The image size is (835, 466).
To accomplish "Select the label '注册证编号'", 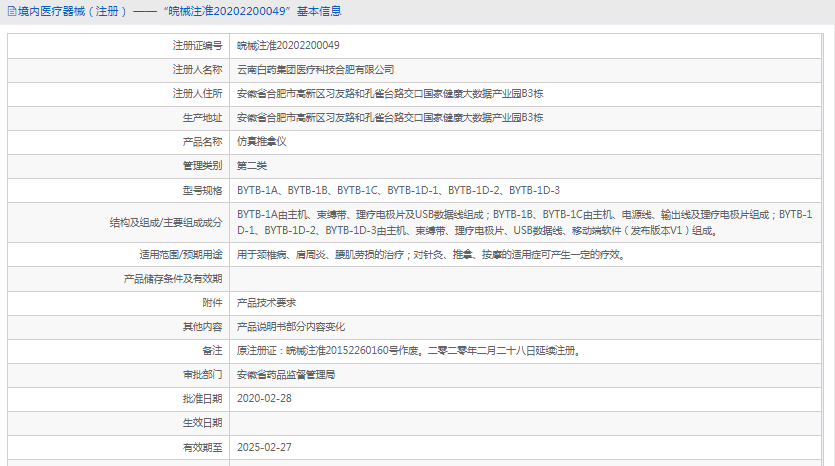I will click(x=197, y=46).
